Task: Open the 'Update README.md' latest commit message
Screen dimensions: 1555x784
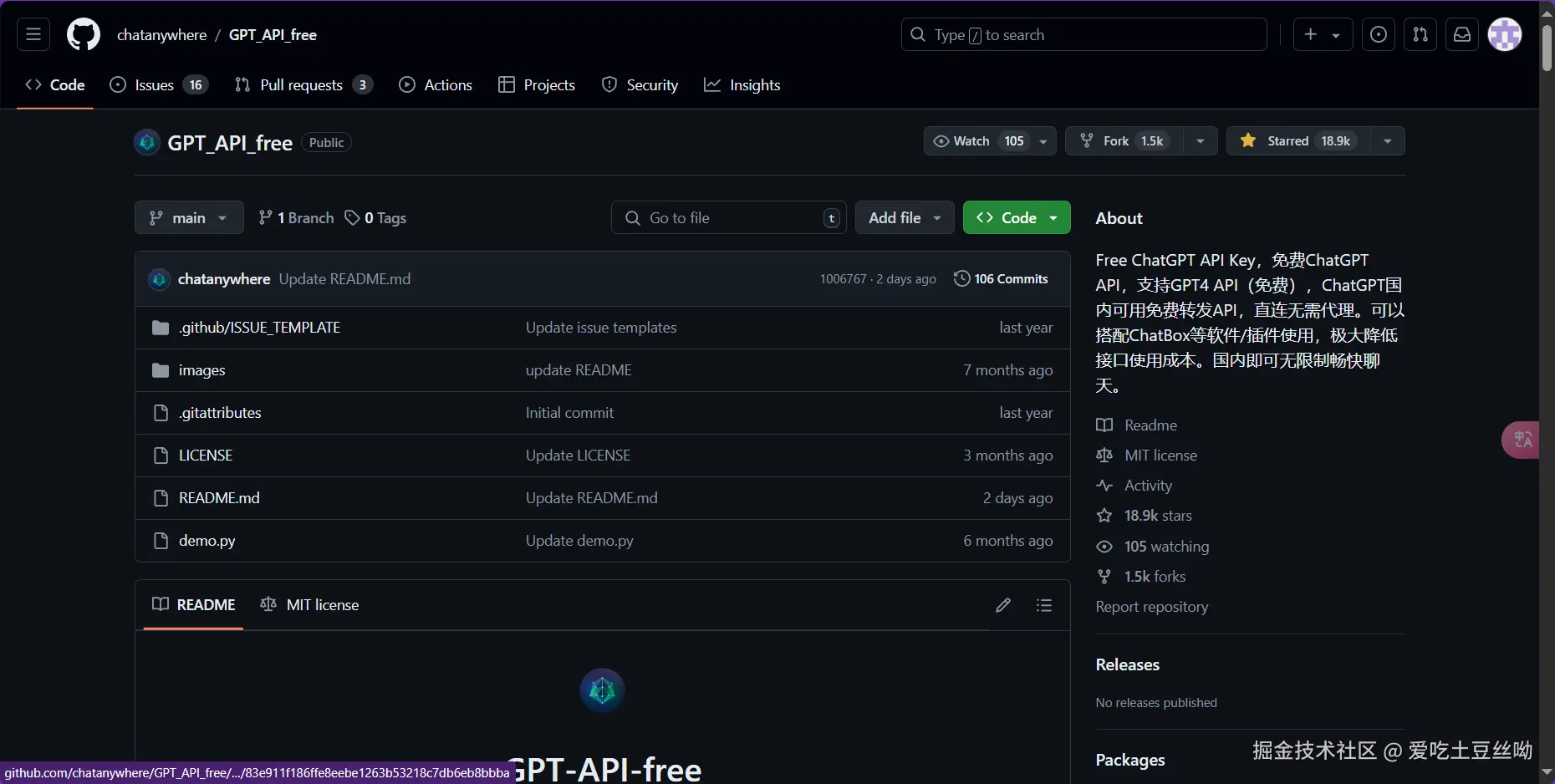Action: [344, 279]
